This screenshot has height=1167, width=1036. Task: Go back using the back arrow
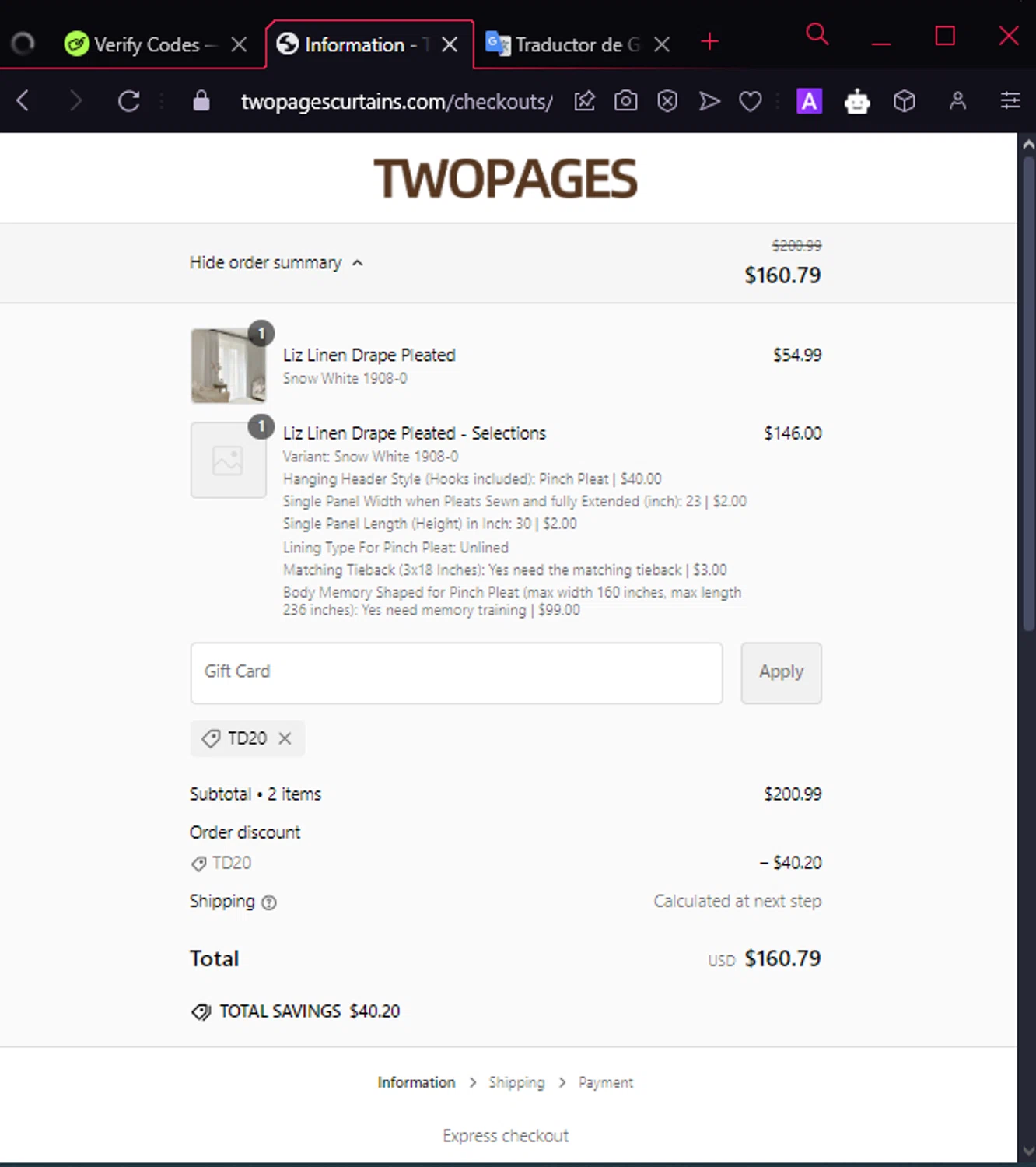23,101
